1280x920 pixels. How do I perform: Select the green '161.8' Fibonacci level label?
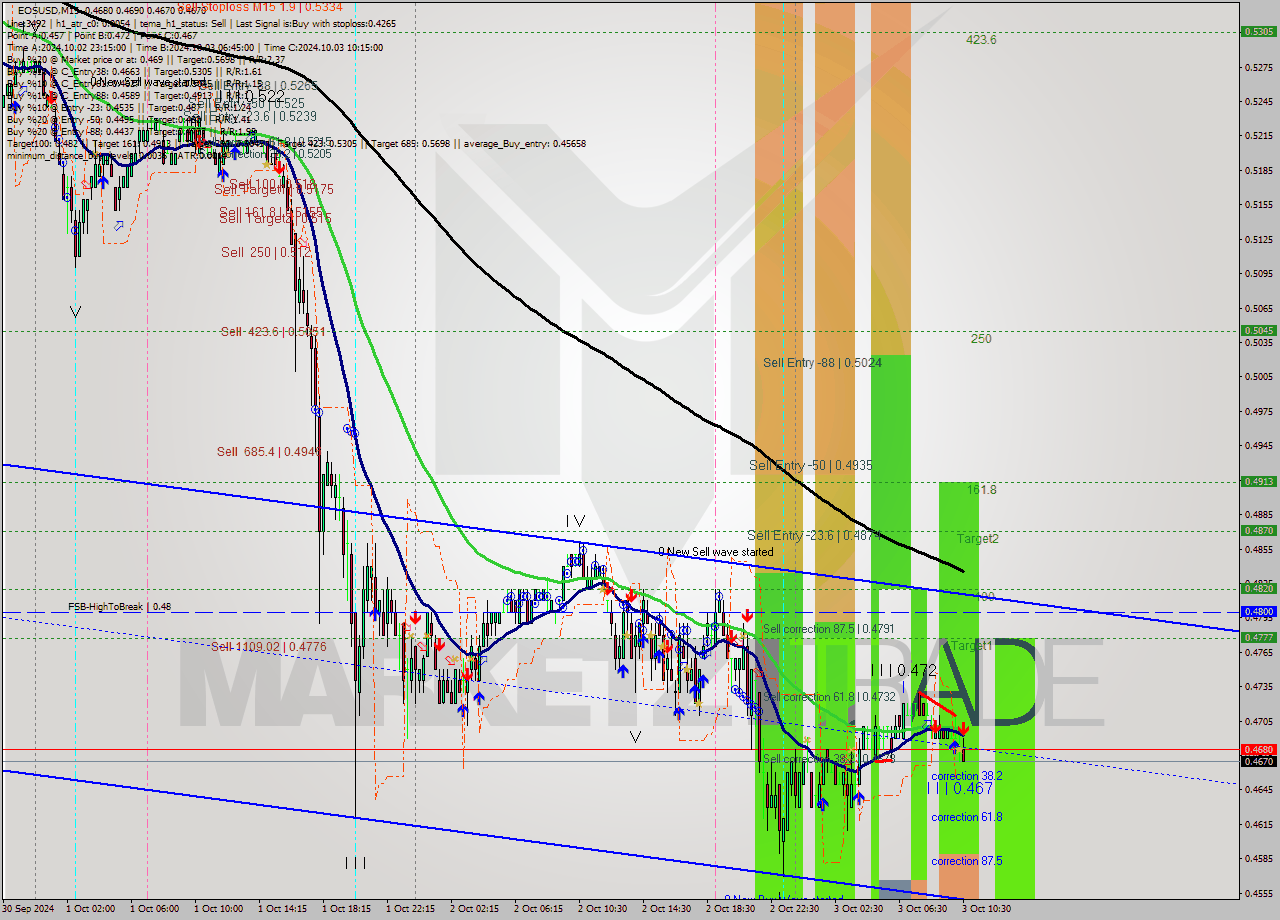(x=981, y=490)
